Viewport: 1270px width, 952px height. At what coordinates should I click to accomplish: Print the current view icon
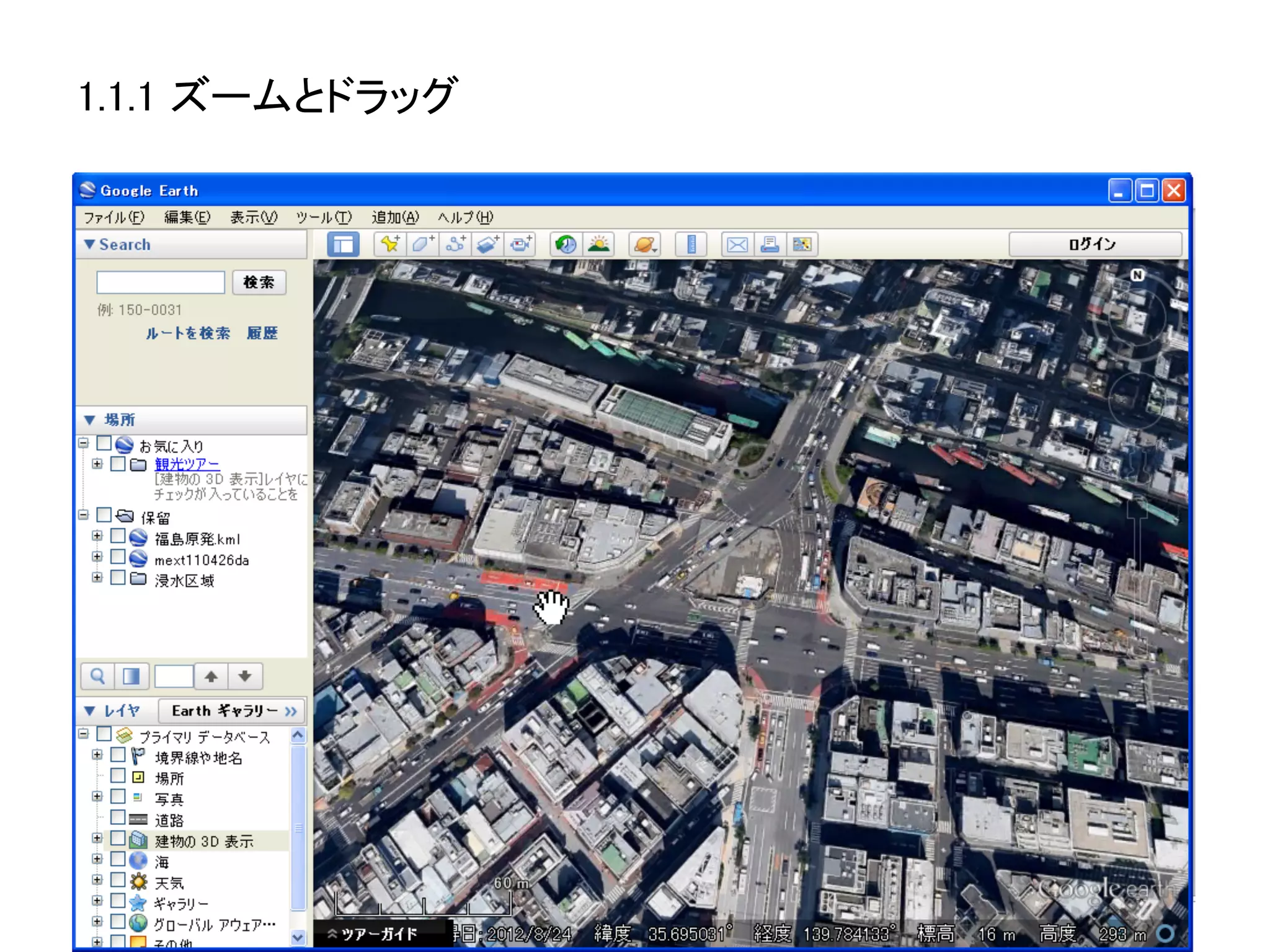(770, 244)
